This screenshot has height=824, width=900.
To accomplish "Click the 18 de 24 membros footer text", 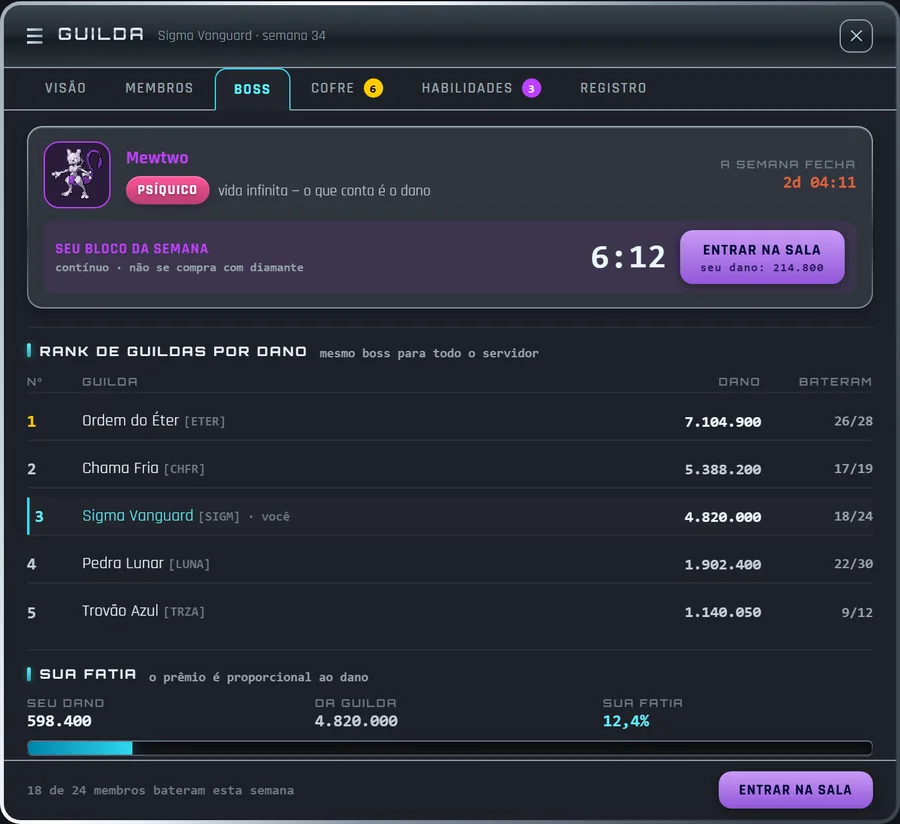I will click(x=160, y=790).
